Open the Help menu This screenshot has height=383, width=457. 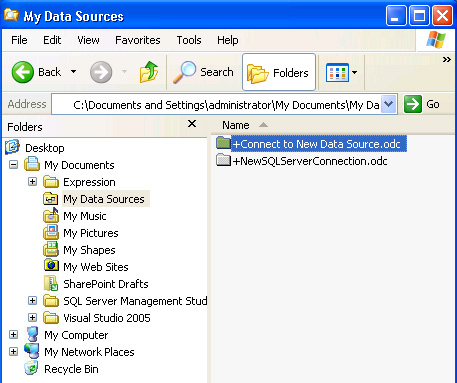pyautogui.click(x=228, y=40)
